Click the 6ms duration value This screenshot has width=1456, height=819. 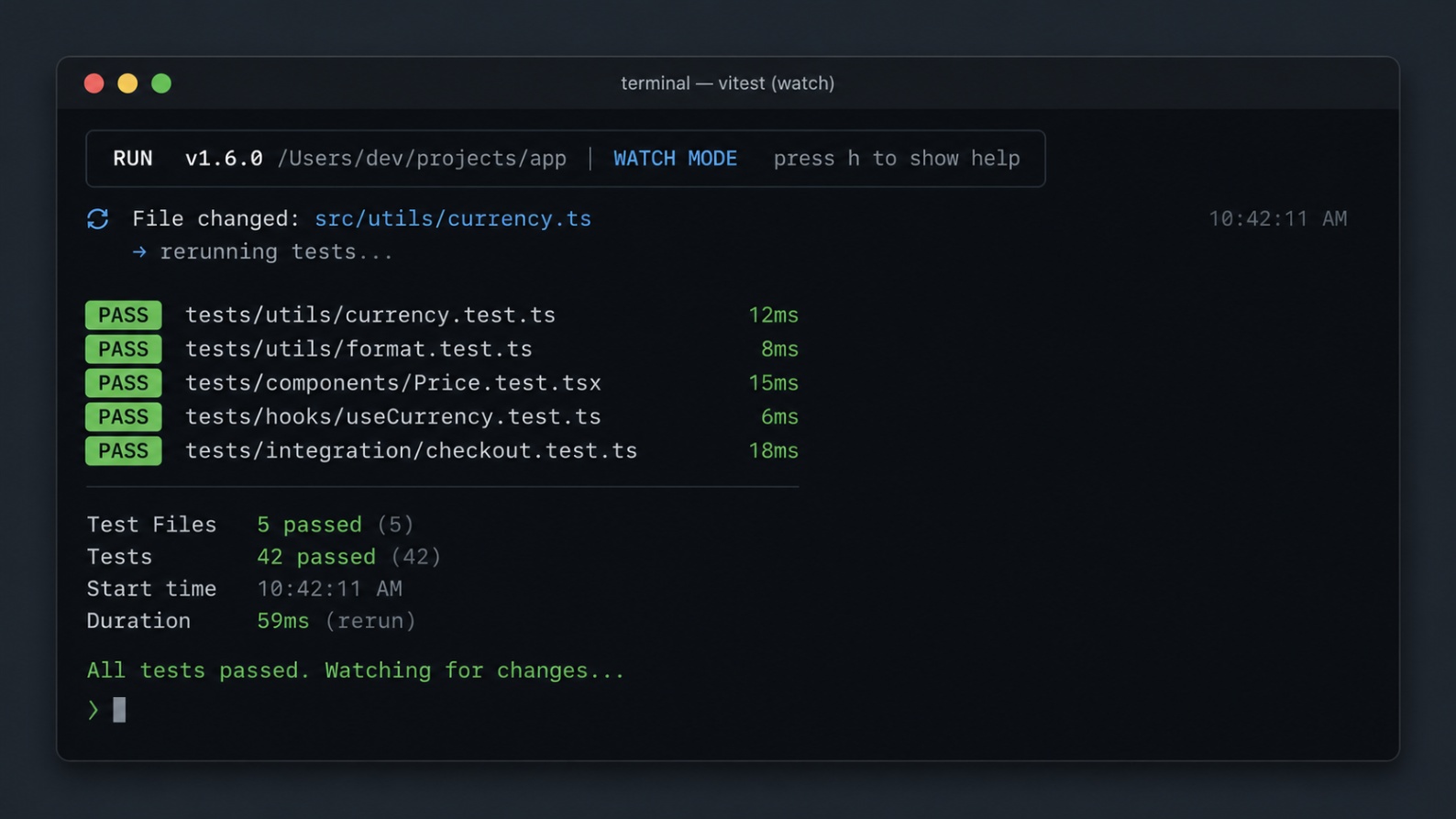(x=779, y=416)
